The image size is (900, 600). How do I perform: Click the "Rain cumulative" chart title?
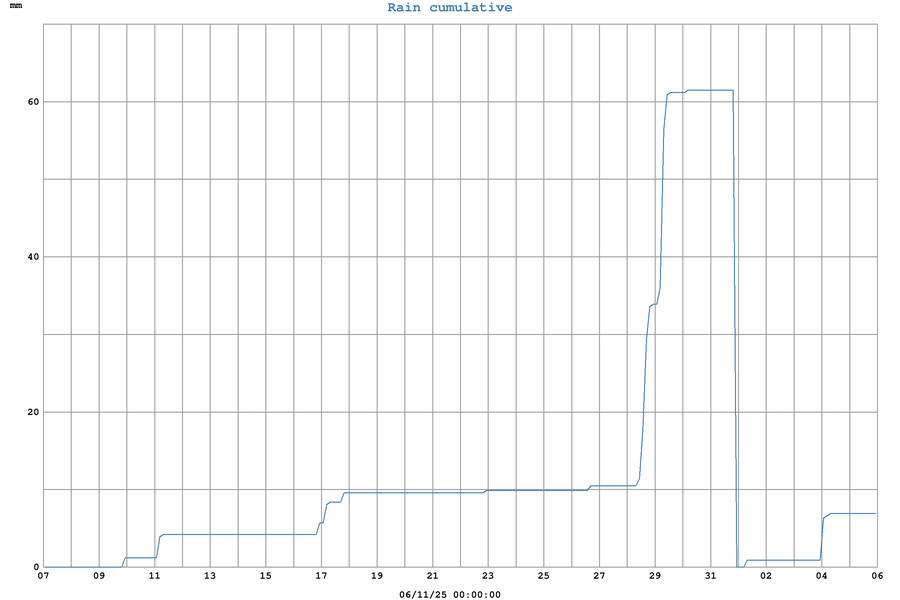pyautogui.click(x=449, y=8)
